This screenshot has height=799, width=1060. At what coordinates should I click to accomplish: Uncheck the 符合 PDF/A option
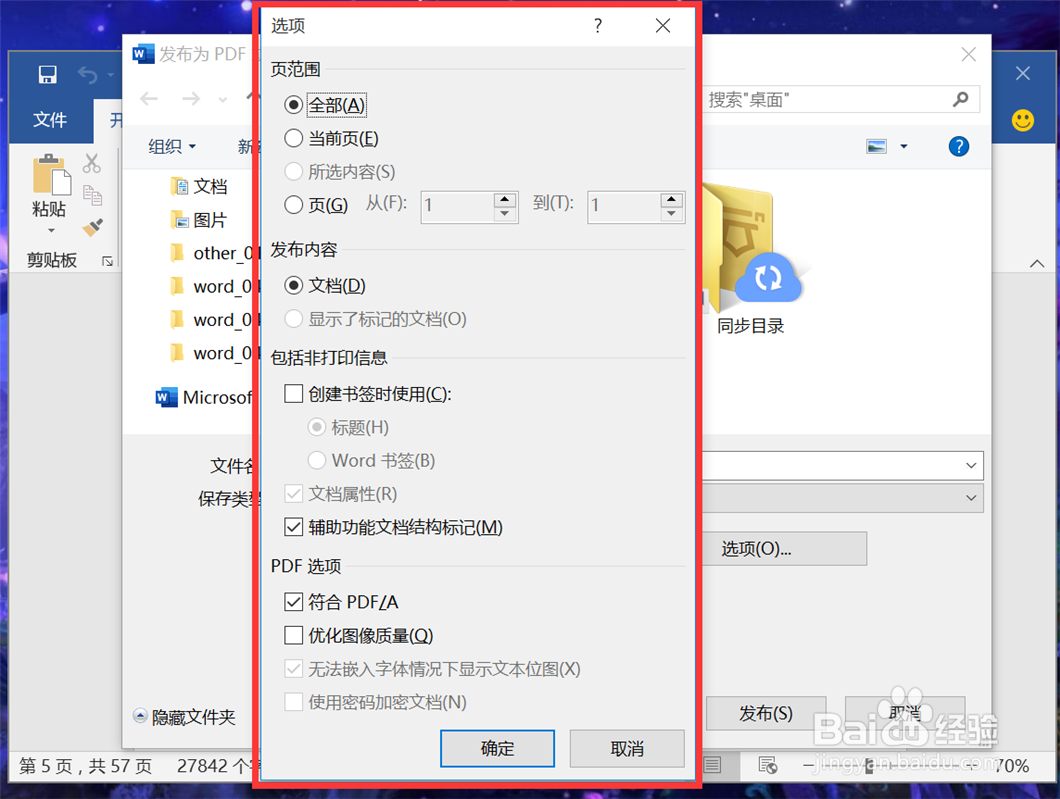[x=294, y=602]
